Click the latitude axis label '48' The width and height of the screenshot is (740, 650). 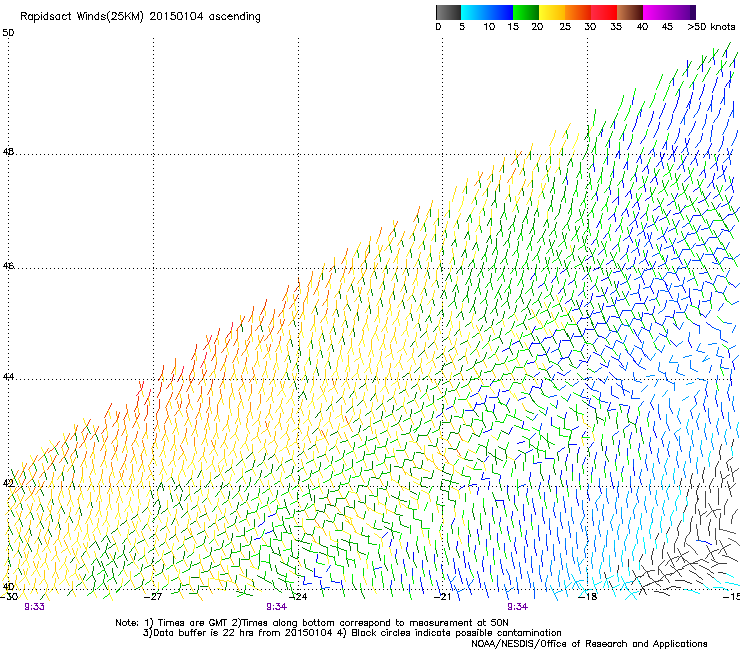[x=8, y=152]
